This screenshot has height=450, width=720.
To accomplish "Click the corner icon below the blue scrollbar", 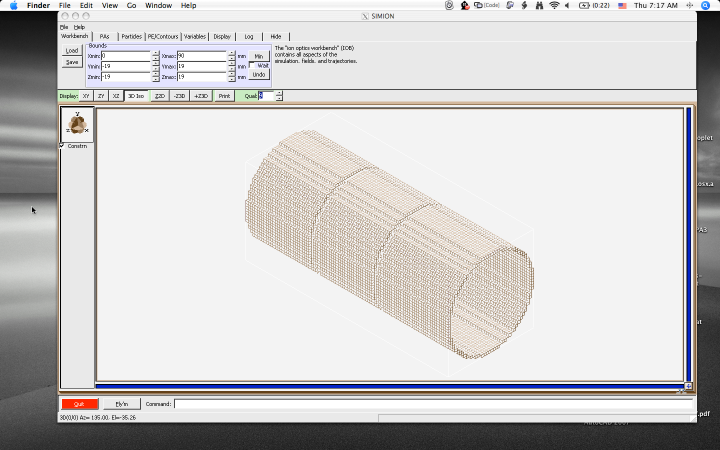I will [688, 386].
